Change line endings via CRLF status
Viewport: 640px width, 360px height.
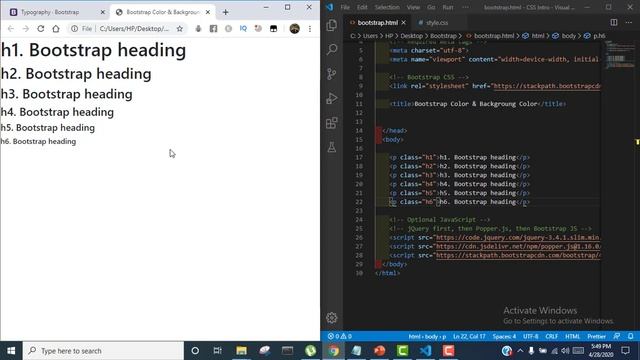[x=551, y=336]
